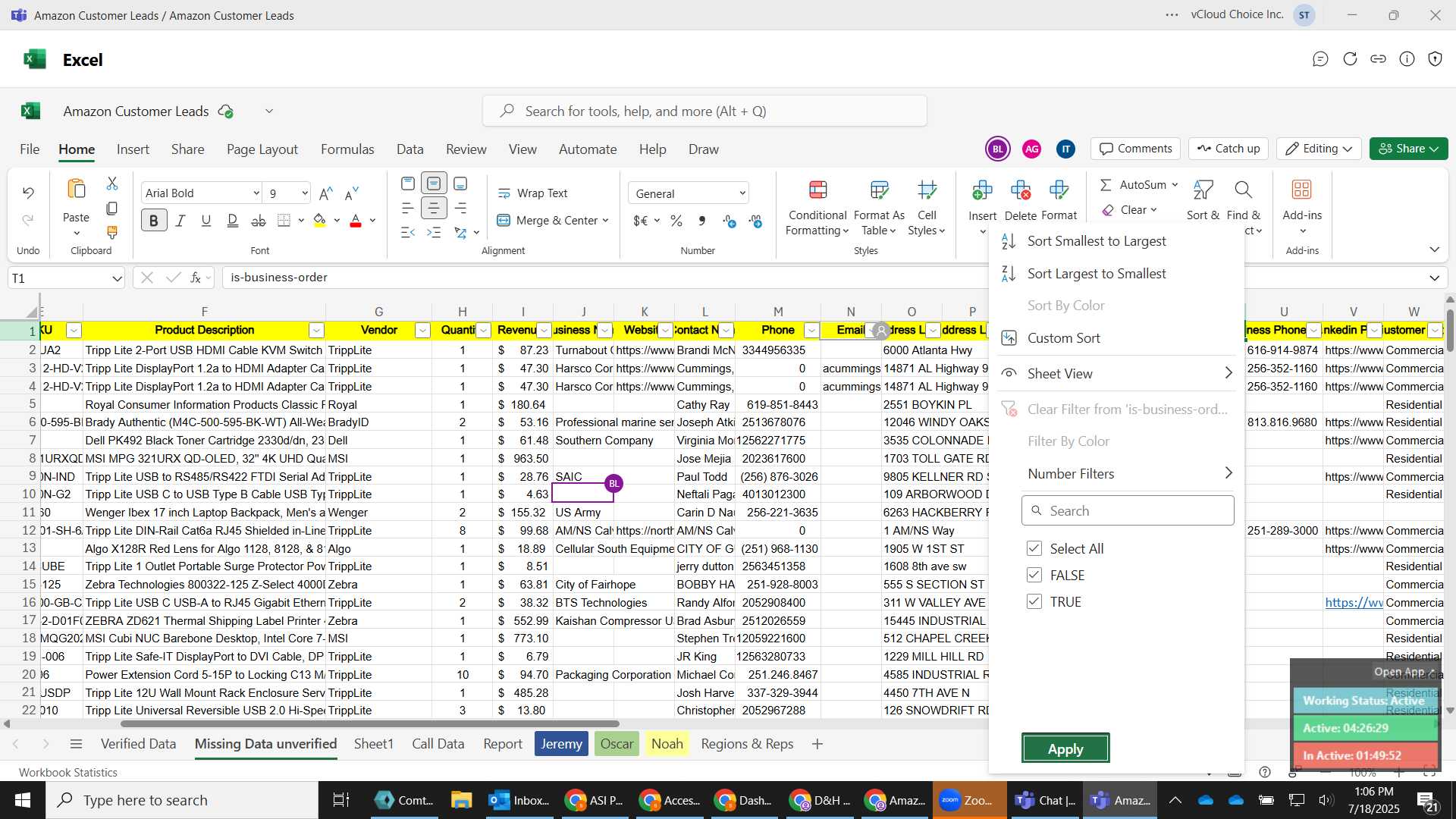
Task: Apply Strikethrough formatting
Action: point(259,221)
